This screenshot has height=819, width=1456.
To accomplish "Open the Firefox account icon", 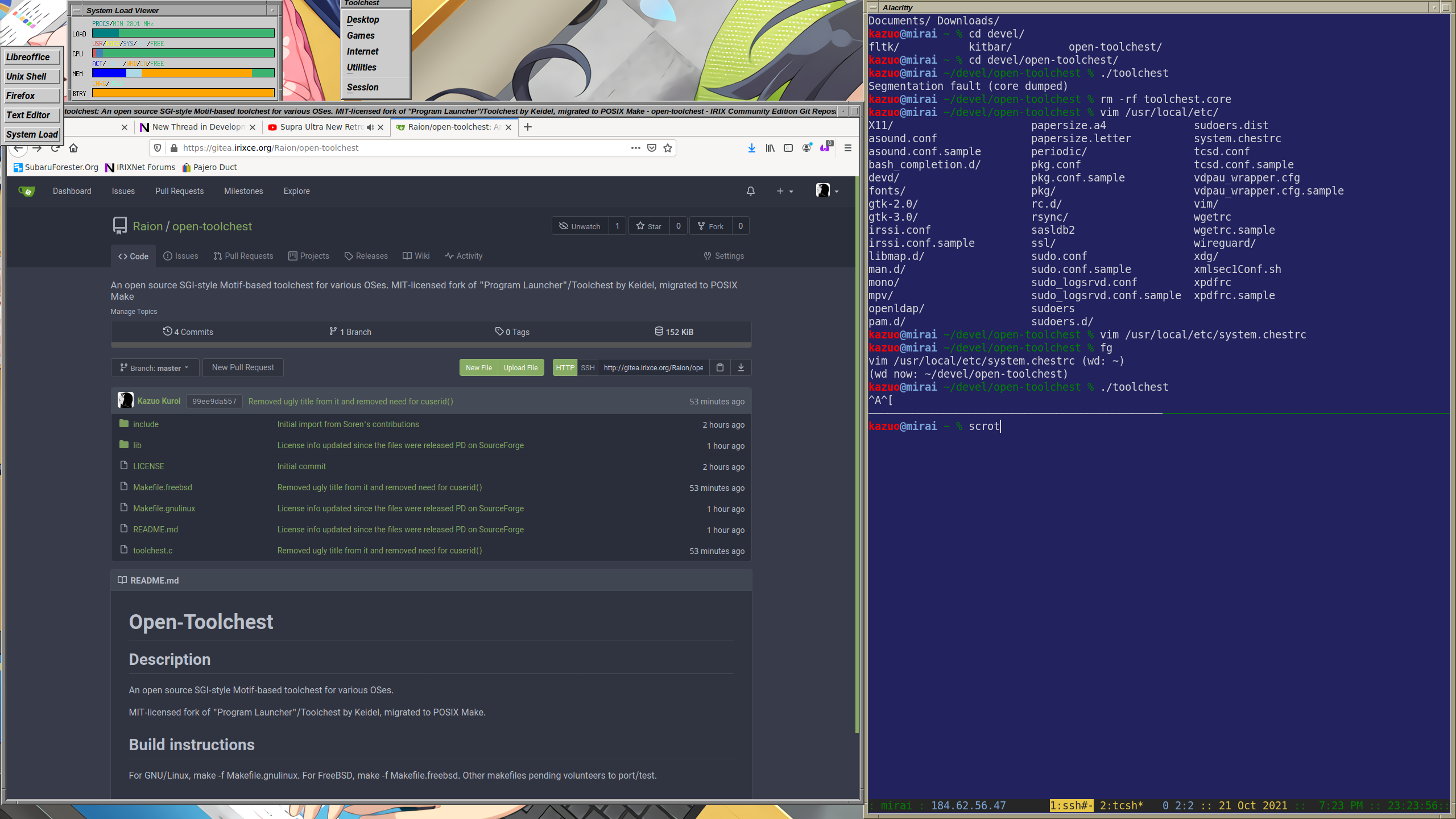I will [806, 148].
